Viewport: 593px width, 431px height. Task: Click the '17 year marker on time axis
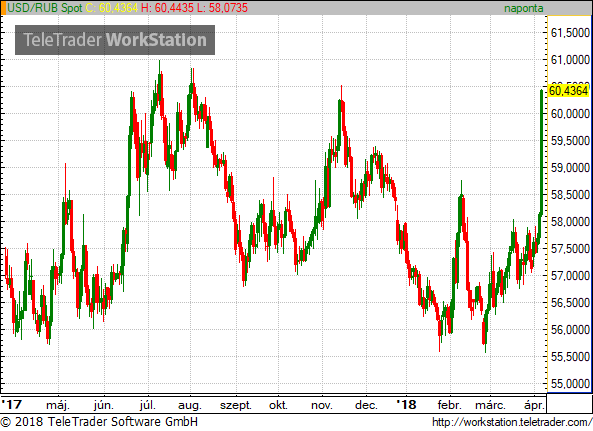click(x=11, y=405)
